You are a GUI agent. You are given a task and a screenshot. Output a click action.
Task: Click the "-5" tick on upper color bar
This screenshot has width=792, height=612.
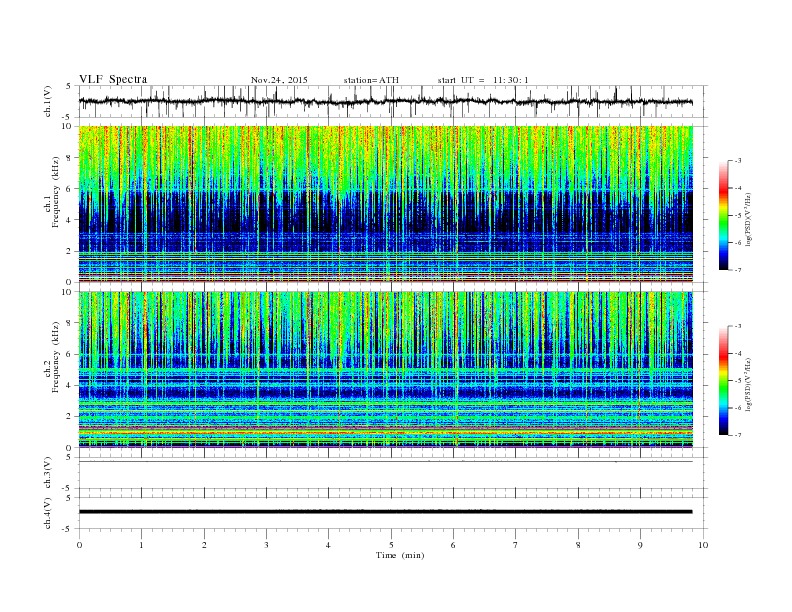[737, 216]
